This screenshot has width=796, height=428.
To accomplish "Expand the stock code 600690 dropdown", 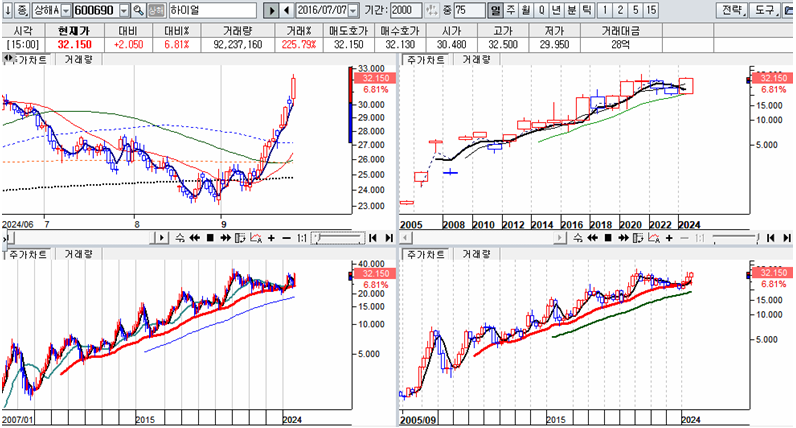I will [x=124, y=10].
